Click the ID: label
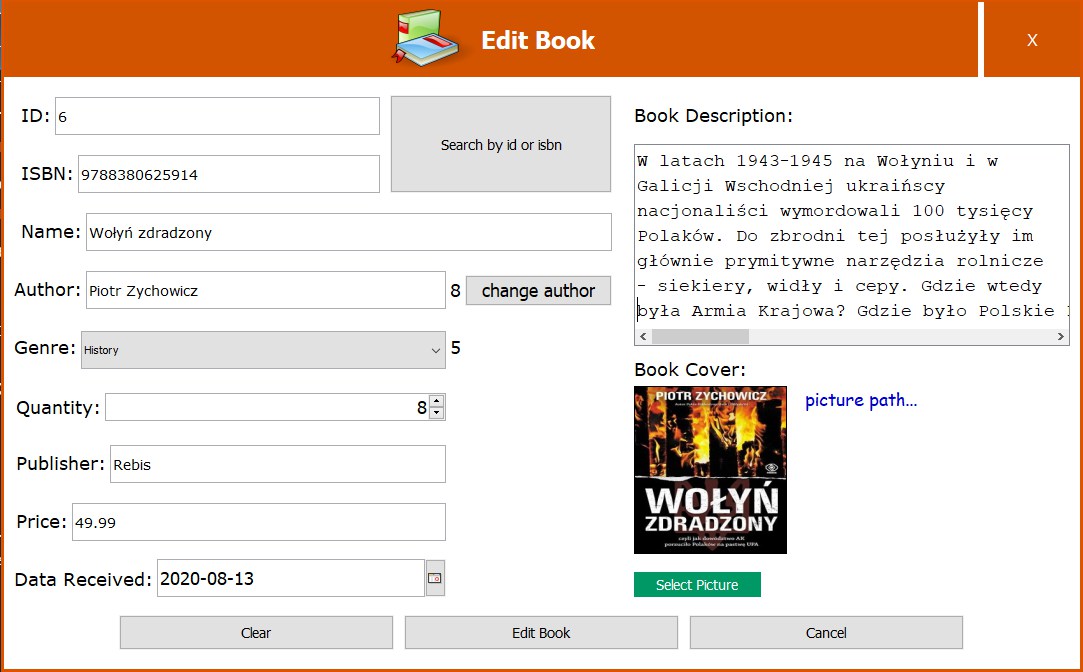The width and height of the screenshot is (1083, 672). coord(35,115)
